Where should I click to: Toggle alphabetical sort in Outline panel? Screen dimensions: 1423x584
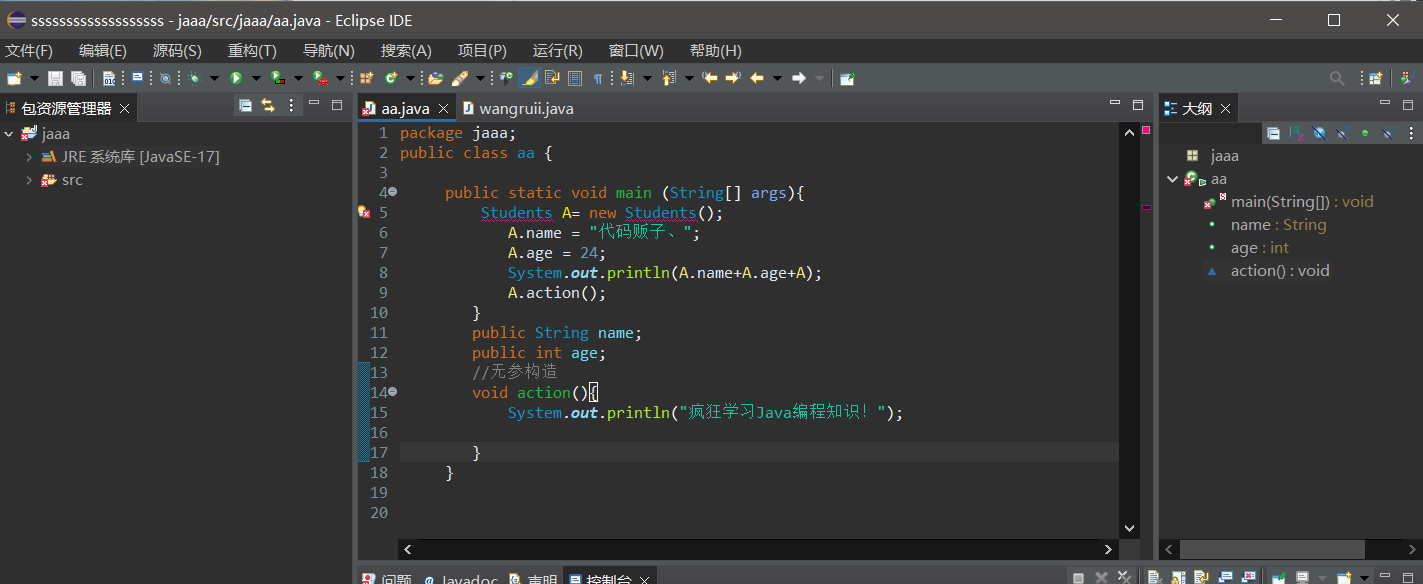(x=1296, y=133)
